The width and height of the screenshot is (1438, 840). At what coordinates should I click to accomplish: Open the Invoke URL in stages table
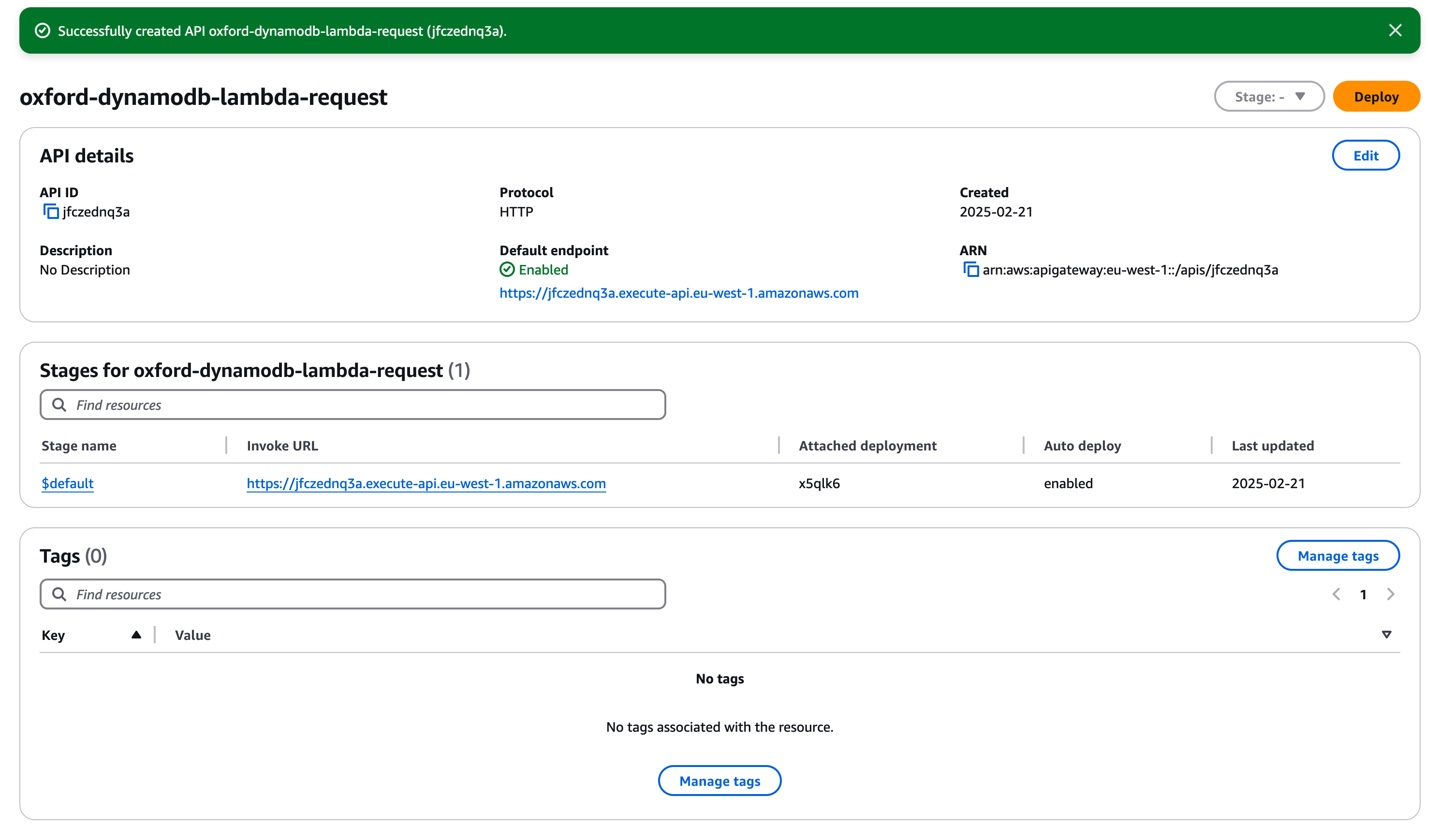pyautogui.click(x=426, y=483)
